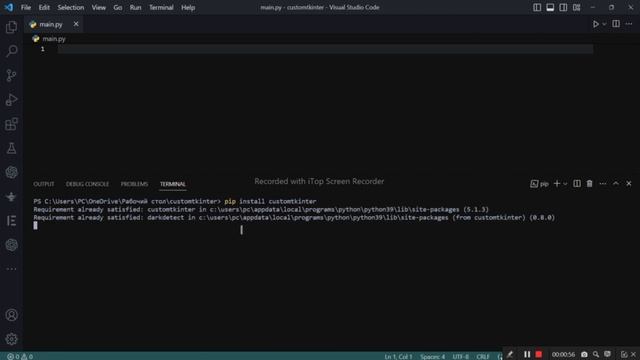Click the VS Code logo in title bar
This screenshot has height=360, width=640.
click(x=9, y=7)
